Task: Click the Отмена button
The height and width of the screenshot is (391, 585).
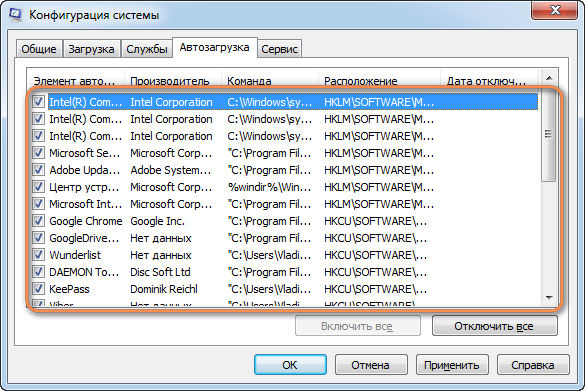Action: (370, 365)
